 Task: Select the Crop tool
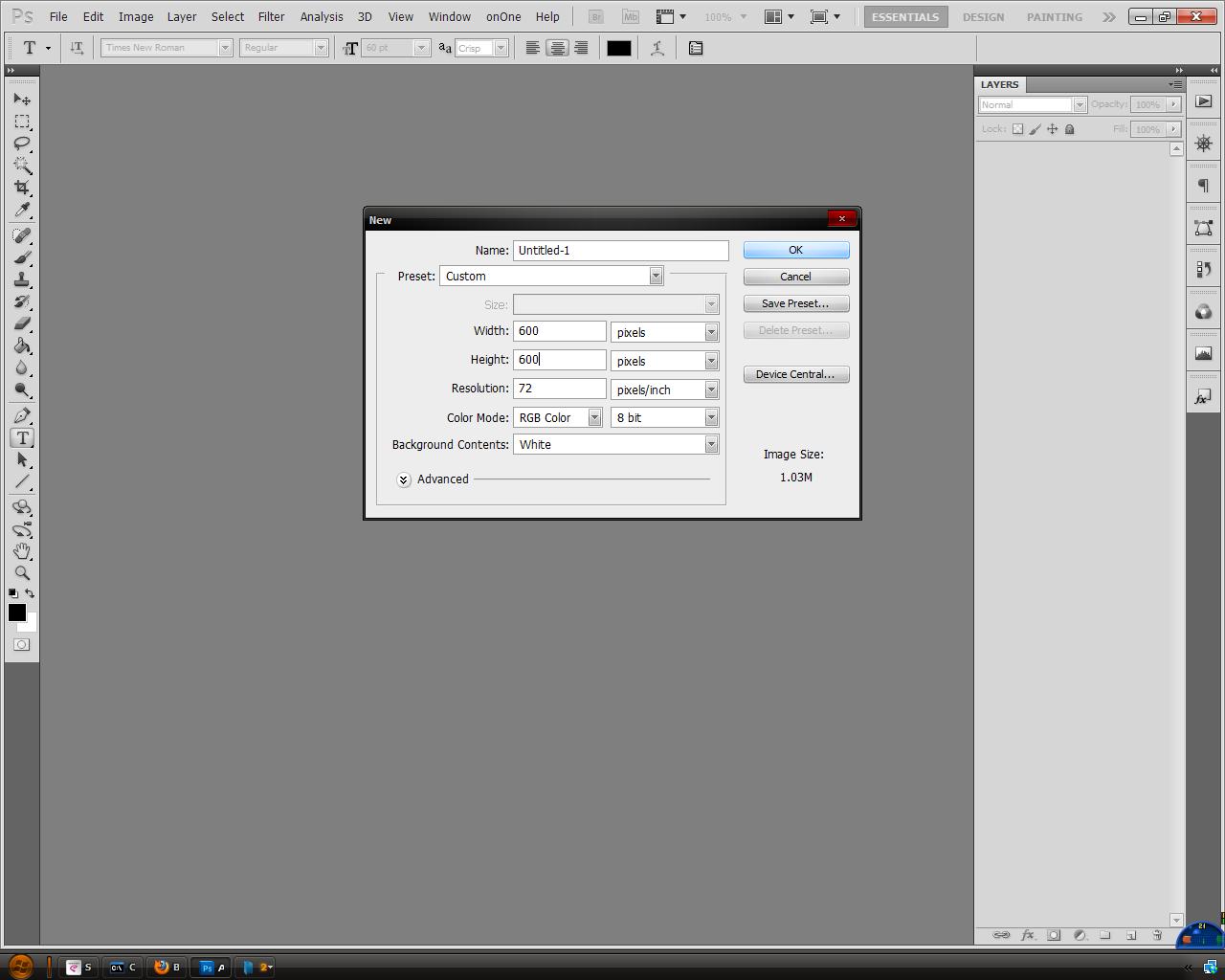coord(22,188)
